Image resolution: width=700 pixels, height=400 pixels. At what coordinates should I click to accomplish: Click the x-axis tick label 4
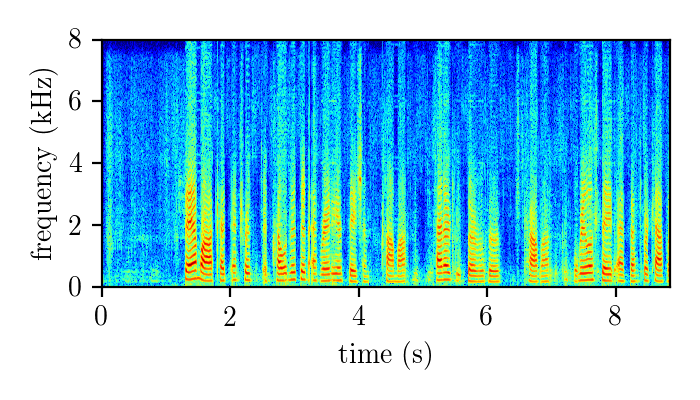[x=358, y=317]
